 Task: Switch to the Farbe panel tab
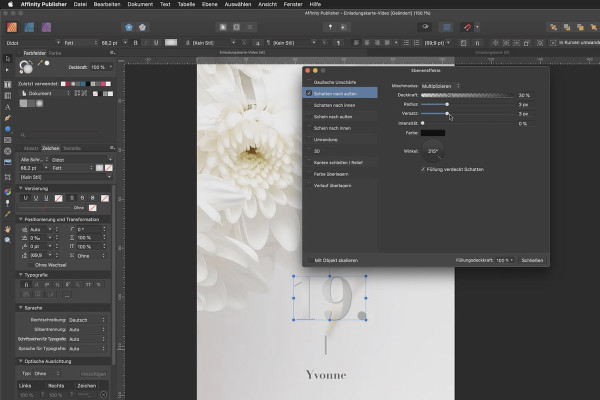point(55,53)
